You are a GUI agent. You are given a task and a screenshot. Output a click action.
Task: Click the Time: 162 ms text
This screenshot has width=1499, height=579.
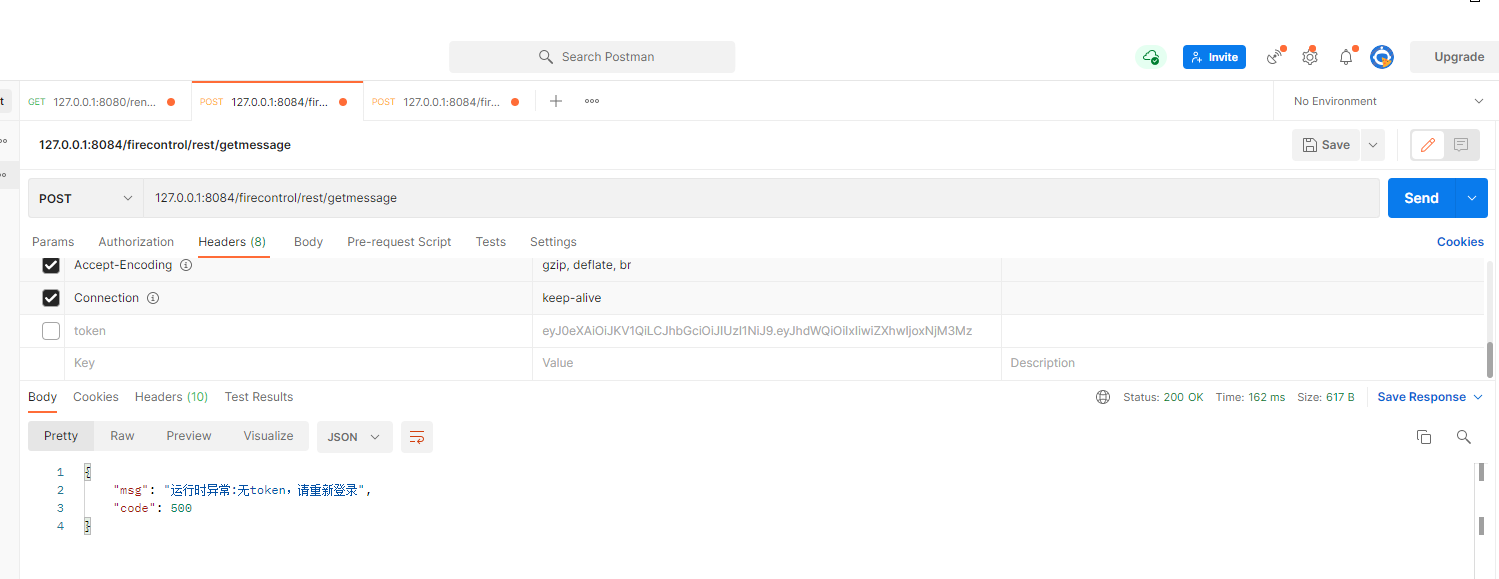coord(1250,397)
